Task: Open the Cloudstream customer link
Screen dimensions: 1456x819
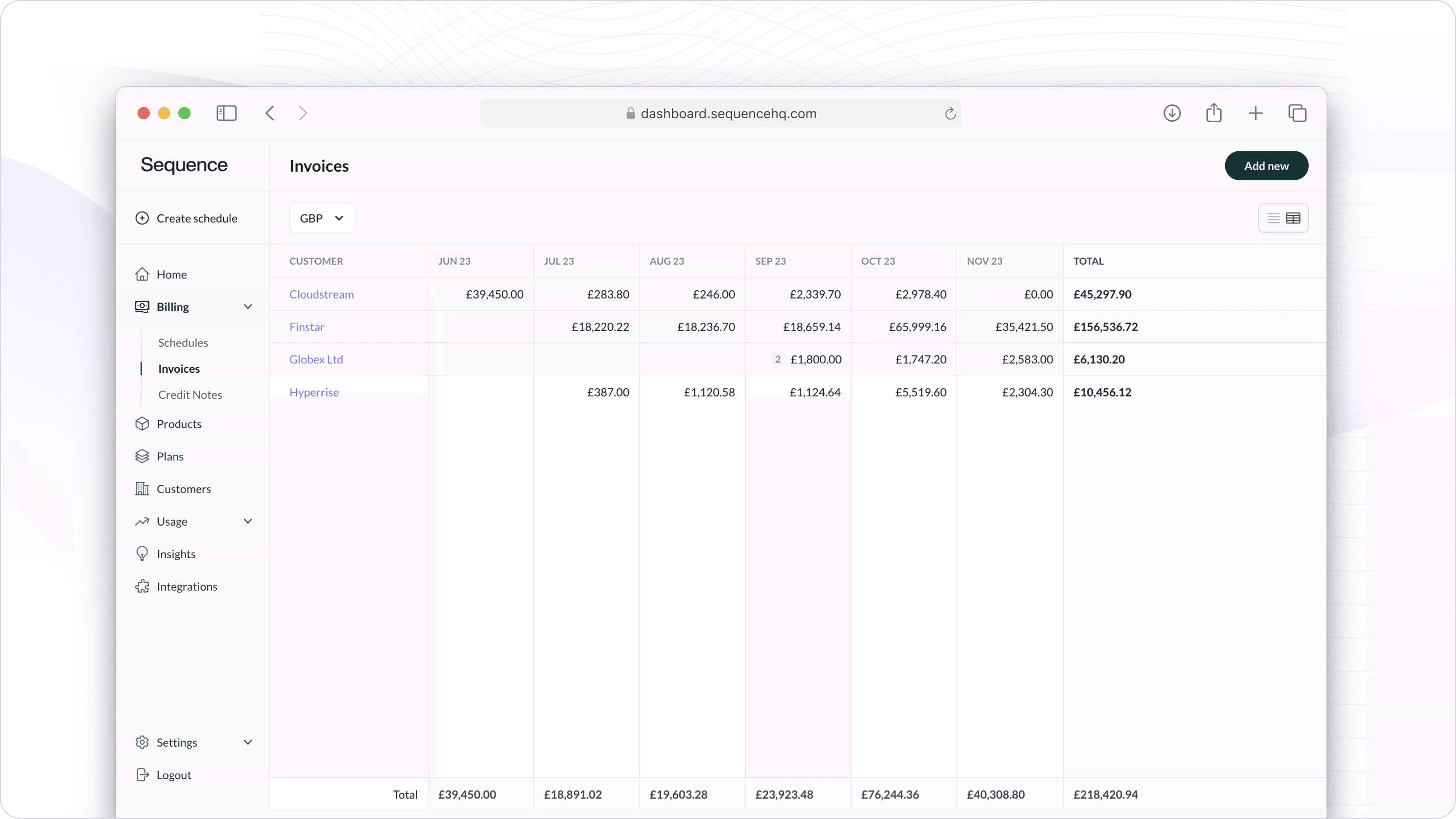Action: tap(321, 294)
